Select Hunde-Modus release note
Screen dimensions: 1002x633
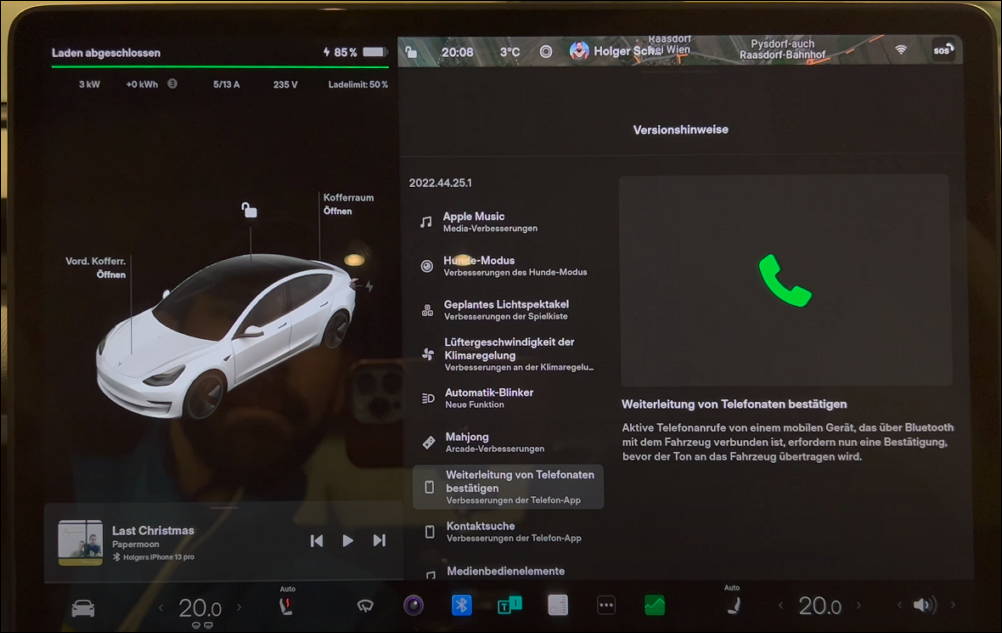pos(508,266)
